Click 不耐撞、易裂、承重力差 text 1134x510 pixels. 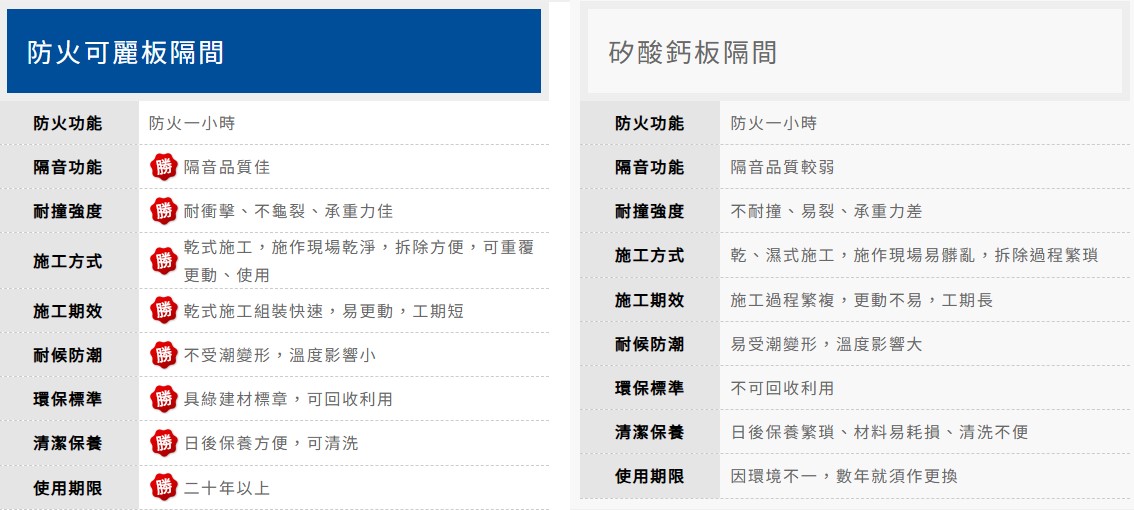[x=826, y=211]
